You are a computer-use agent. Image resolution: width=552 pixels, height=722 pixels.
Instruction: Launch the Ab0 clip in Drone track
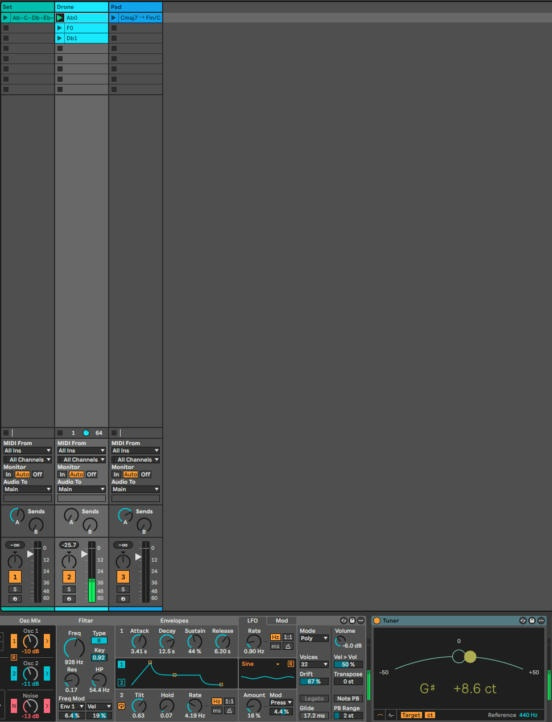(x=60, y=18)
